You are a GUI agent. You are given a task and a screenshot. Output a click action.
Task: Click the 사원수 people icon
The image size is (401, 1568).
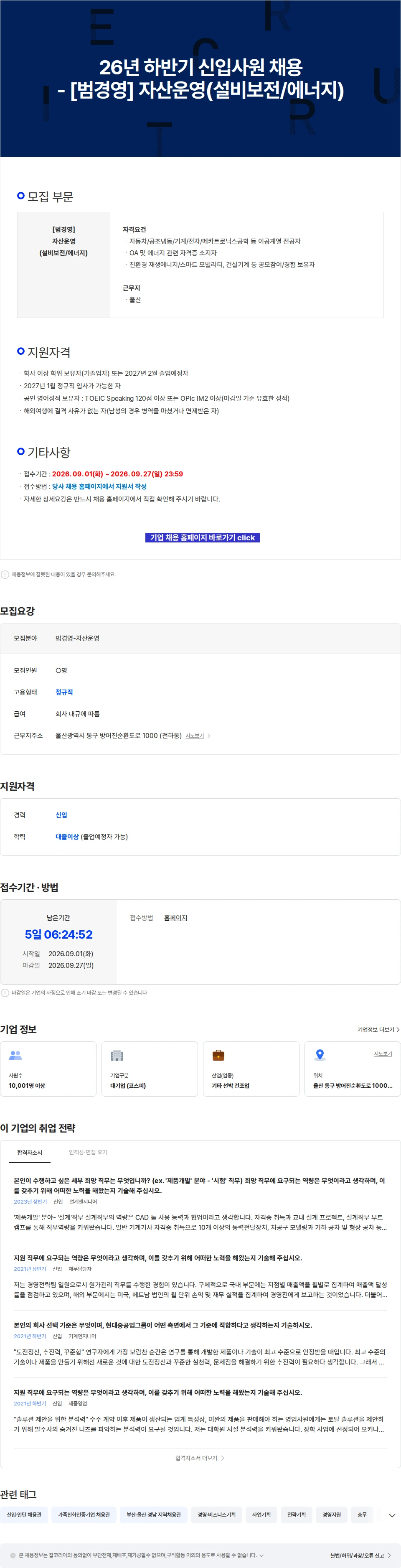[x=16, y=1055]
